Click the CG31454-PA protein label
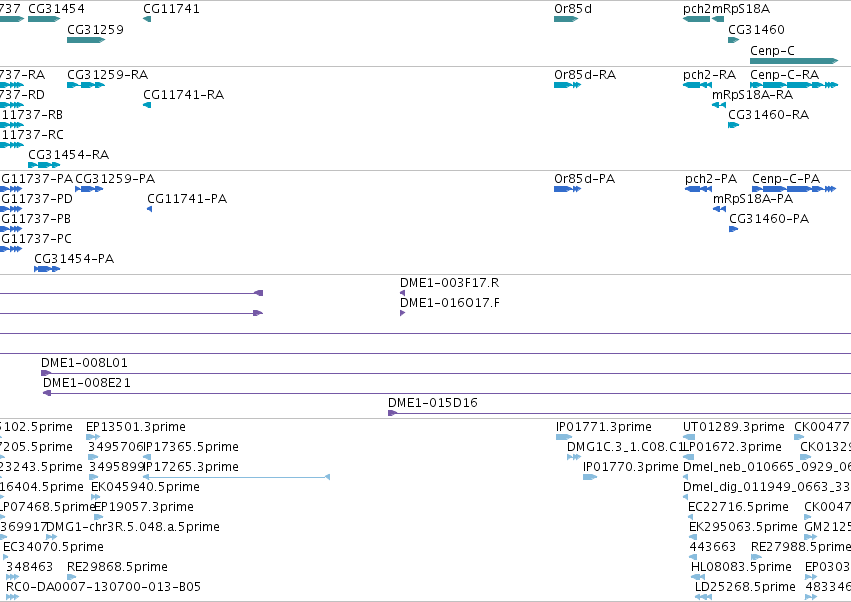851x602 pixels. [74, 259]
